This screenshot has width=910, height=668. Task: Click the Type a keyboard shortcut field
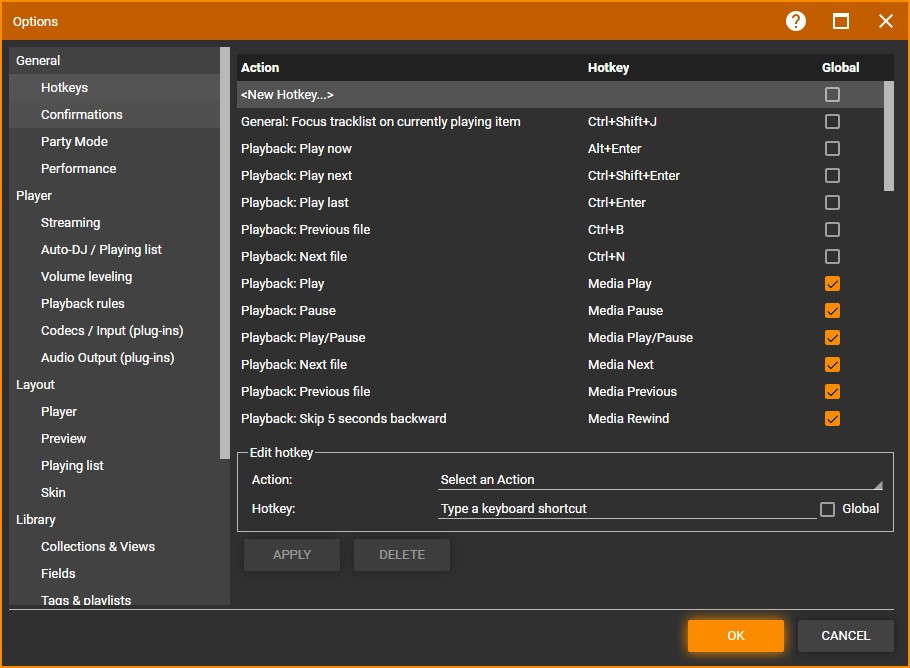pos(626,509)
